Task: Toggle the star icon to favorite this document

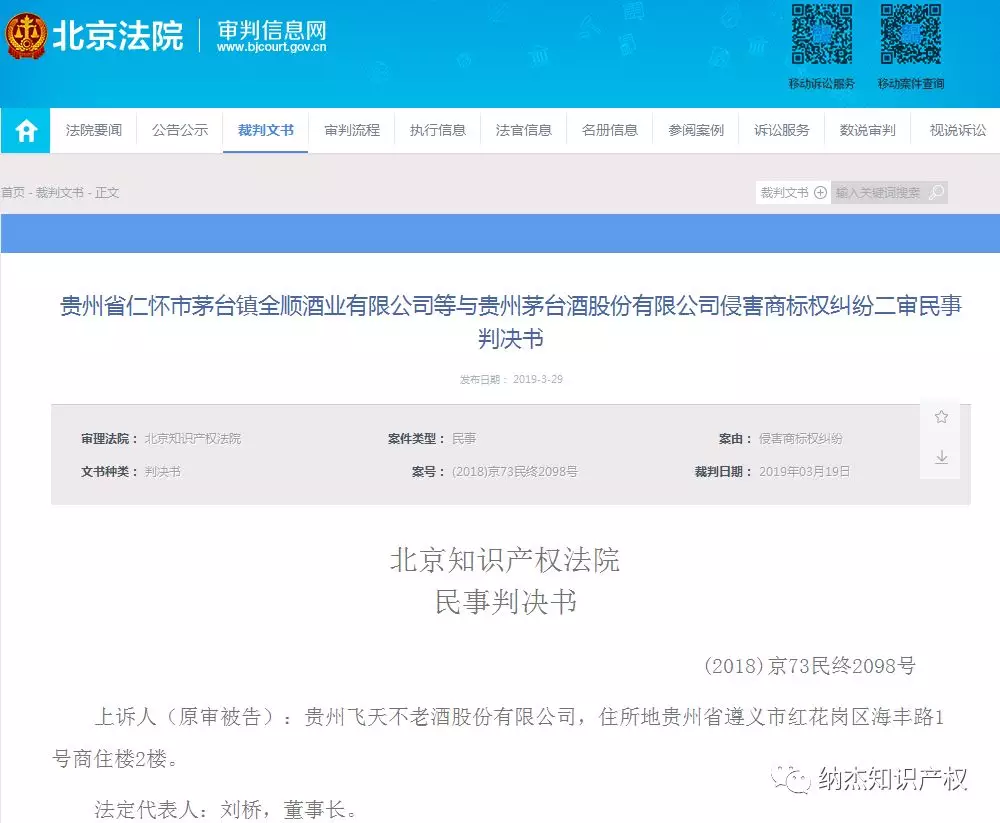Action: pos(941,417)
